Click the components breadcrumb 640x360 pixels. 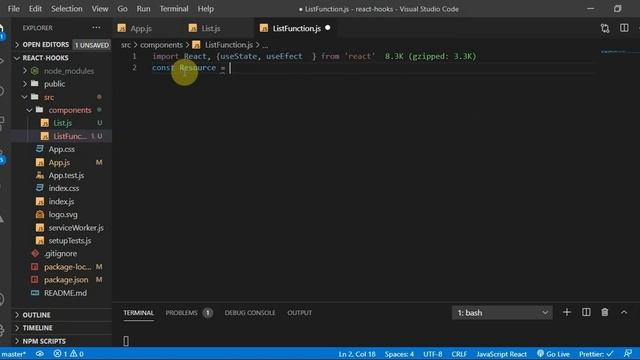(x=161, y=45)
